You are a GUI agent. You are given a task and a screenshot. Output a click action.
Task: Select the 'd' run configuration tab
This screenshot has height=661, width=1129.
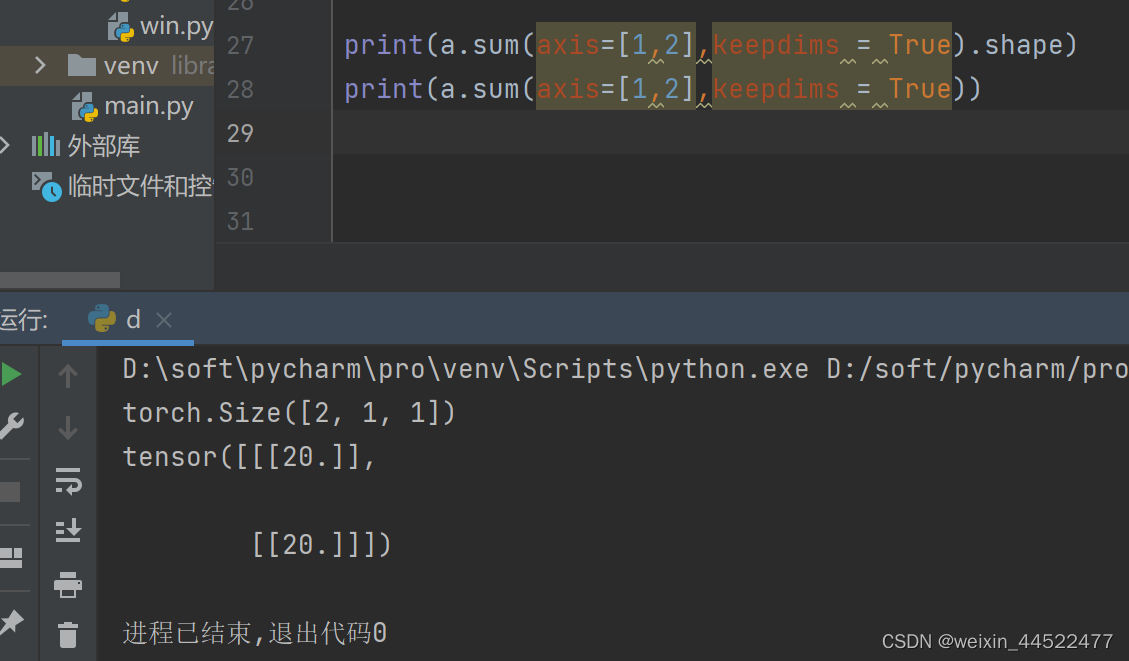(x=127, y=319)
